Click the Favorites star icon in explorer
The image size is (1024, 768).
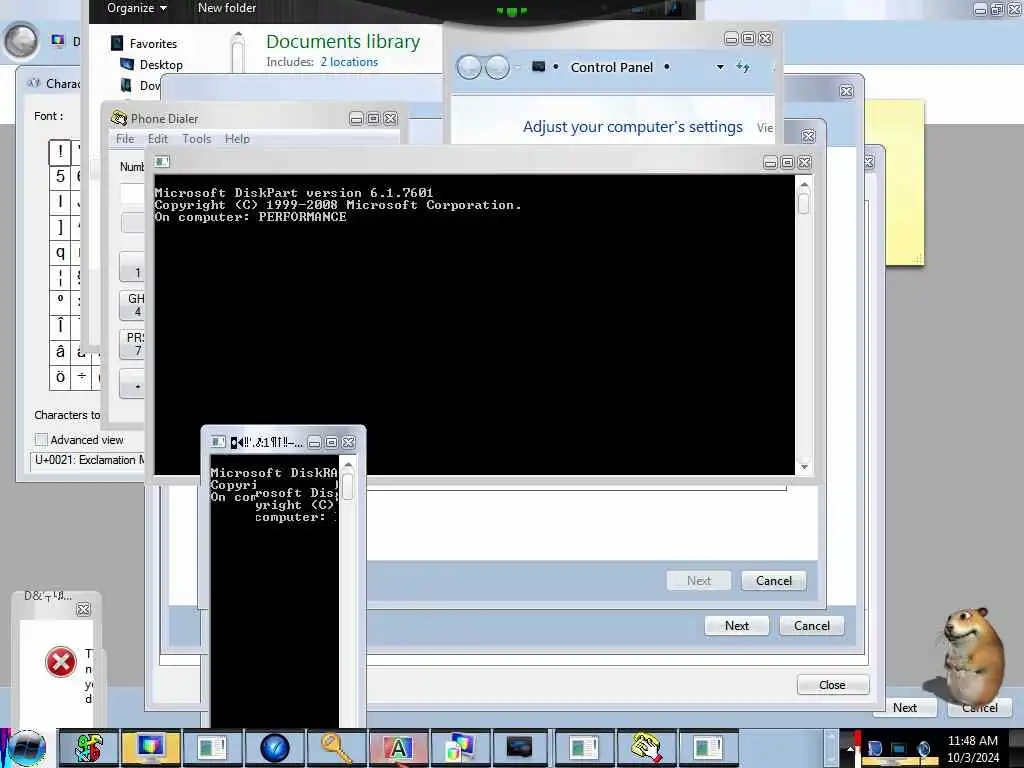pyautogui.click(x=117, y=43)
